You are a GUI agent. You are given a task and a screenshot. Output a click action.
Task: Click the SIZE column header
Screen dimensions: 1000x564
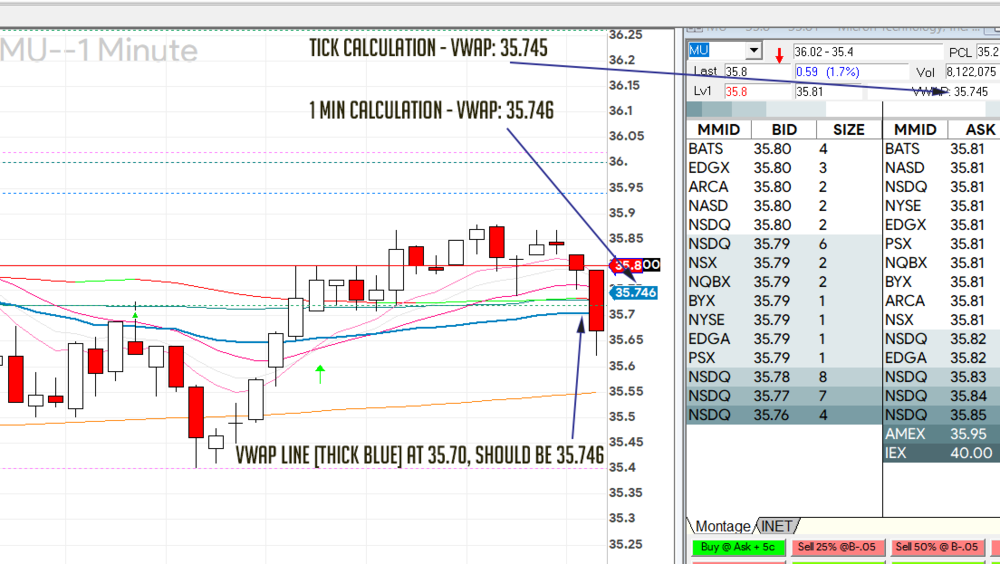tap(848, 130)
